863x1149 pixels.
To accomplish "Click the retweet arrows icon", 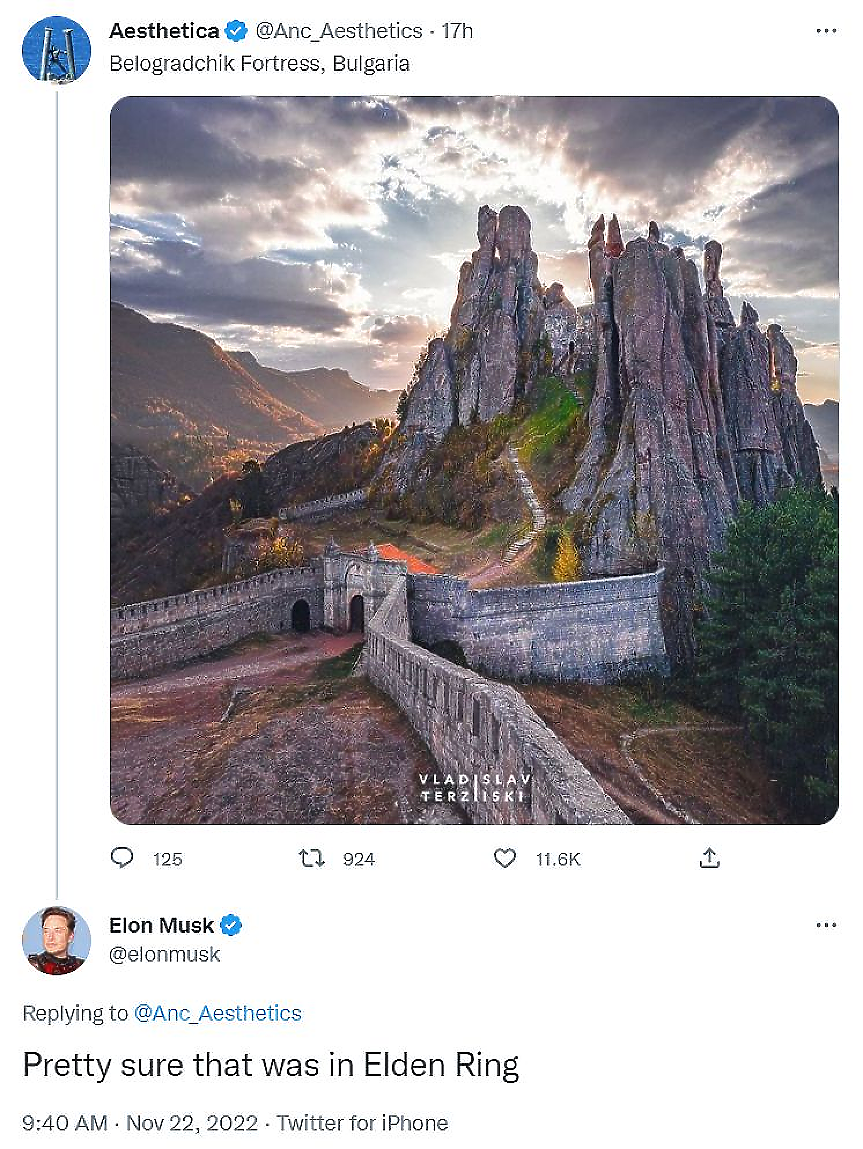I will 312,858.
